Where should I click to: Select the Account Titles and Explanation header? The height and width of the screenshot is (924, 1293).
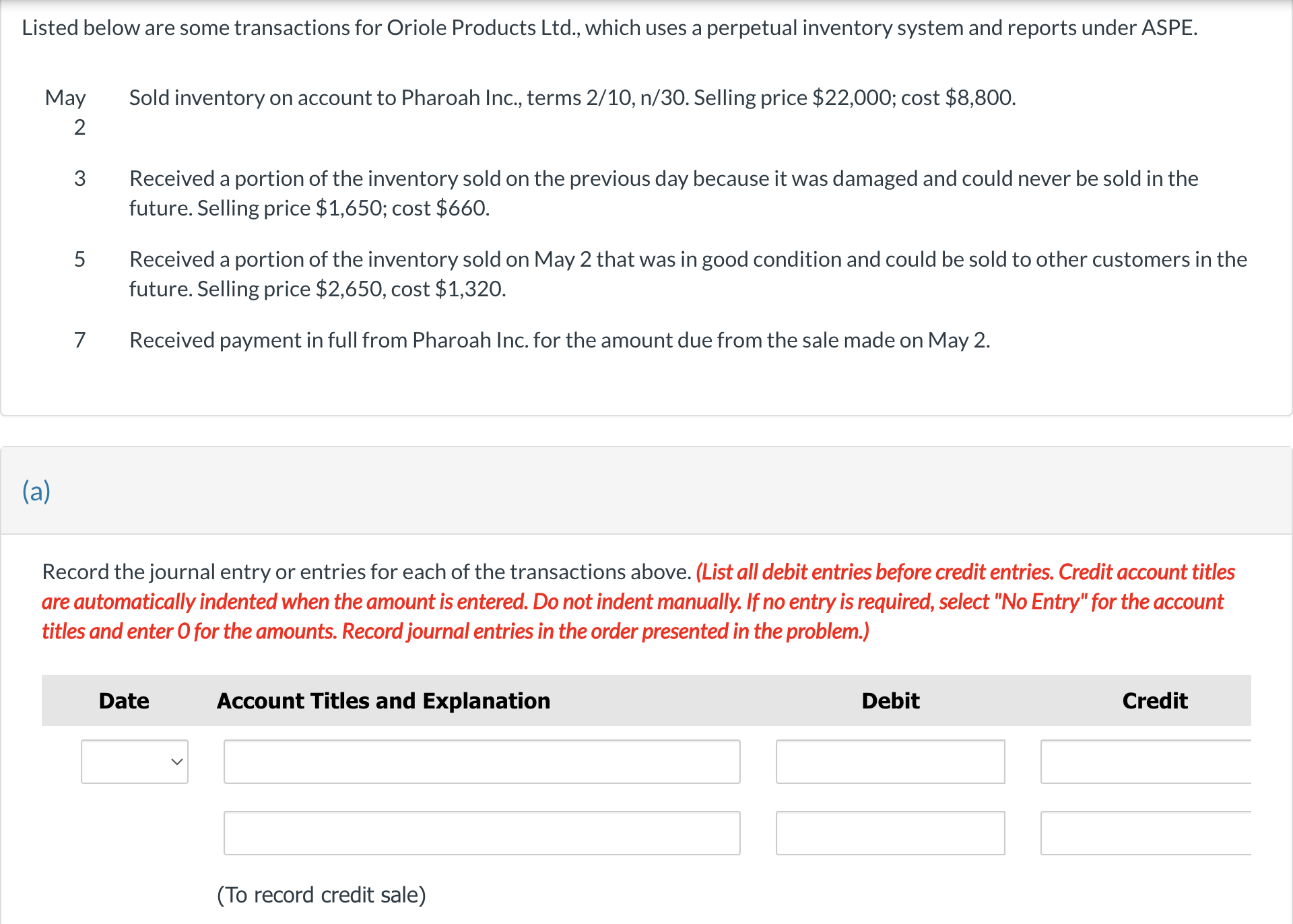[383, 700]
